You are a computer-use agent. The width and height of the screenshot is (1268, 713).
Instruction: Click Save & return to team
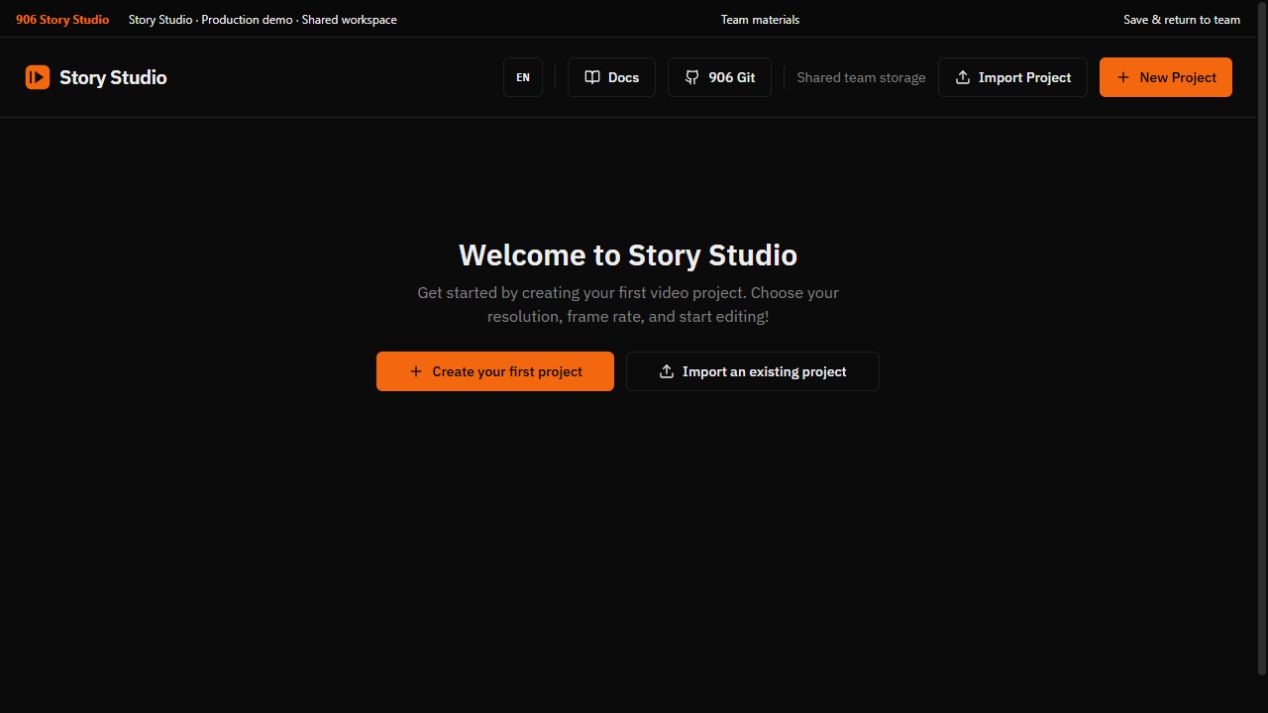(x=1181, y=19)
